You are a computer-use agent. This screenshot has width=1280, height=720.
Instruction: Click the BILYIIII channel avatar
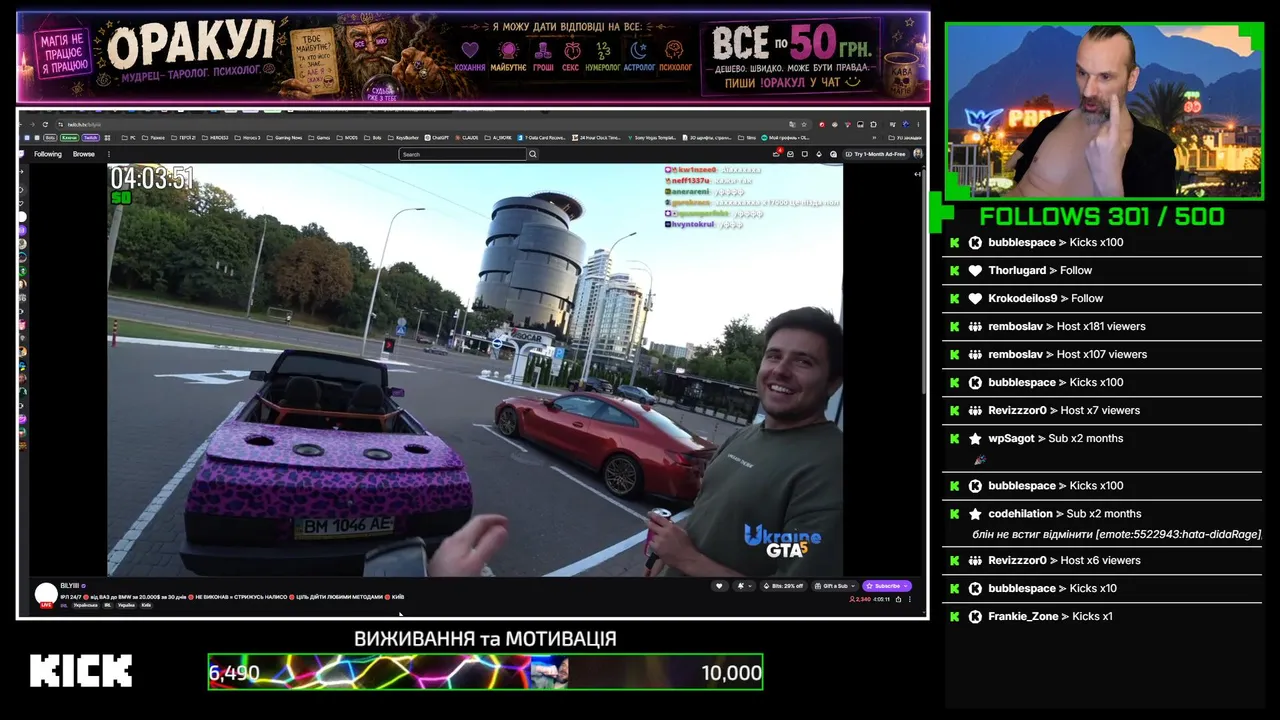[x=46, y=594]
